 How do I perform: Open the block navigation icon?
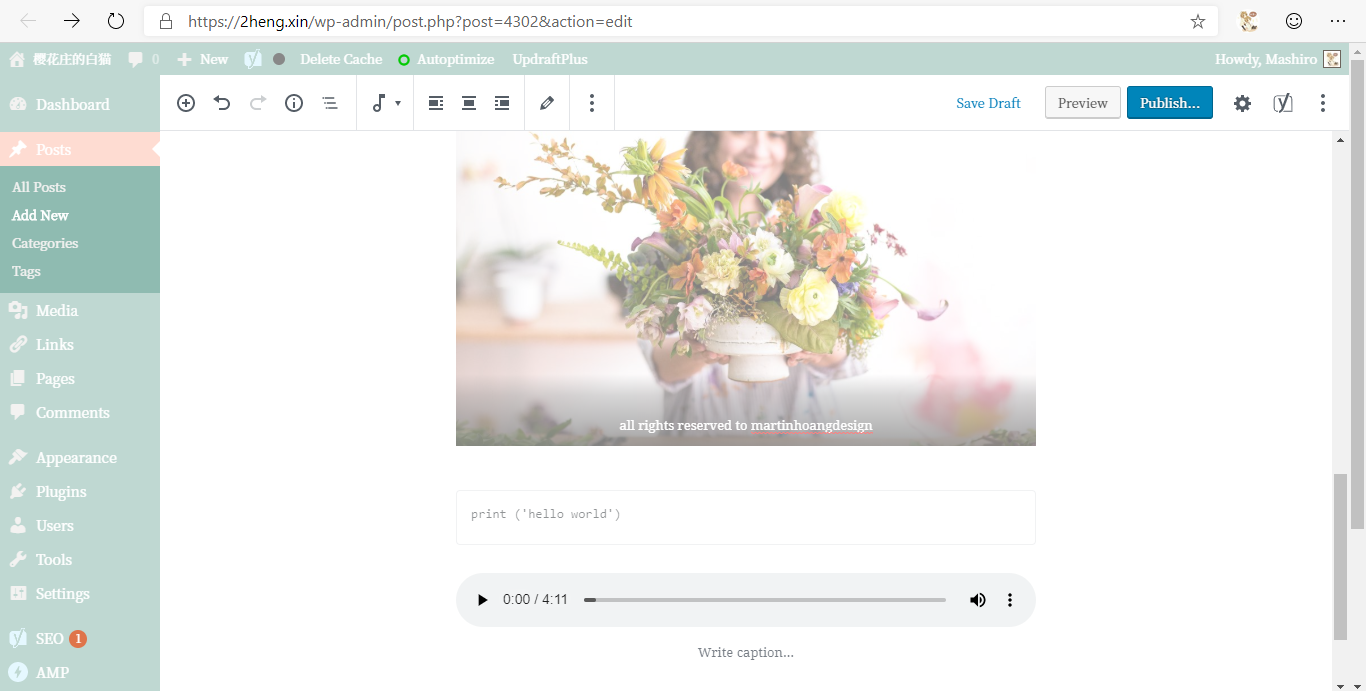pos(330,102)
